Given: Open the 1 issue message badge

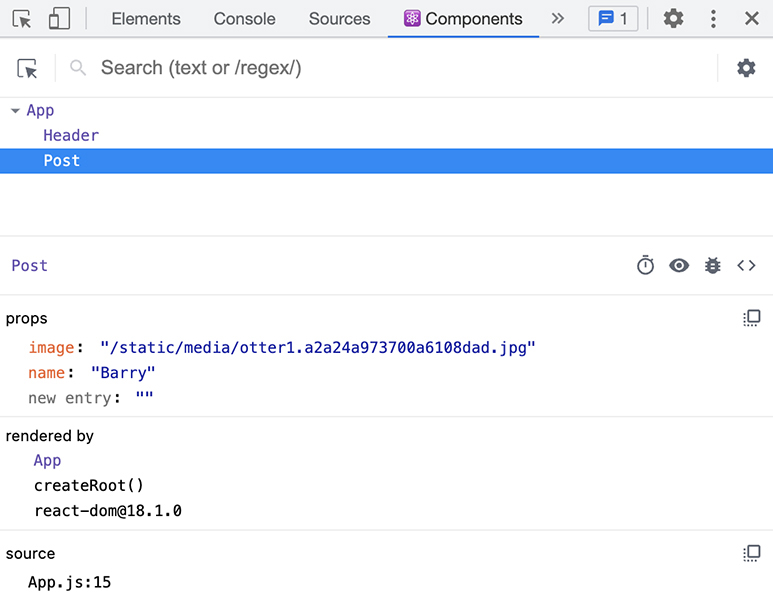Looking at the screenshot, I should pyautogui.click(x=613, y=19).
